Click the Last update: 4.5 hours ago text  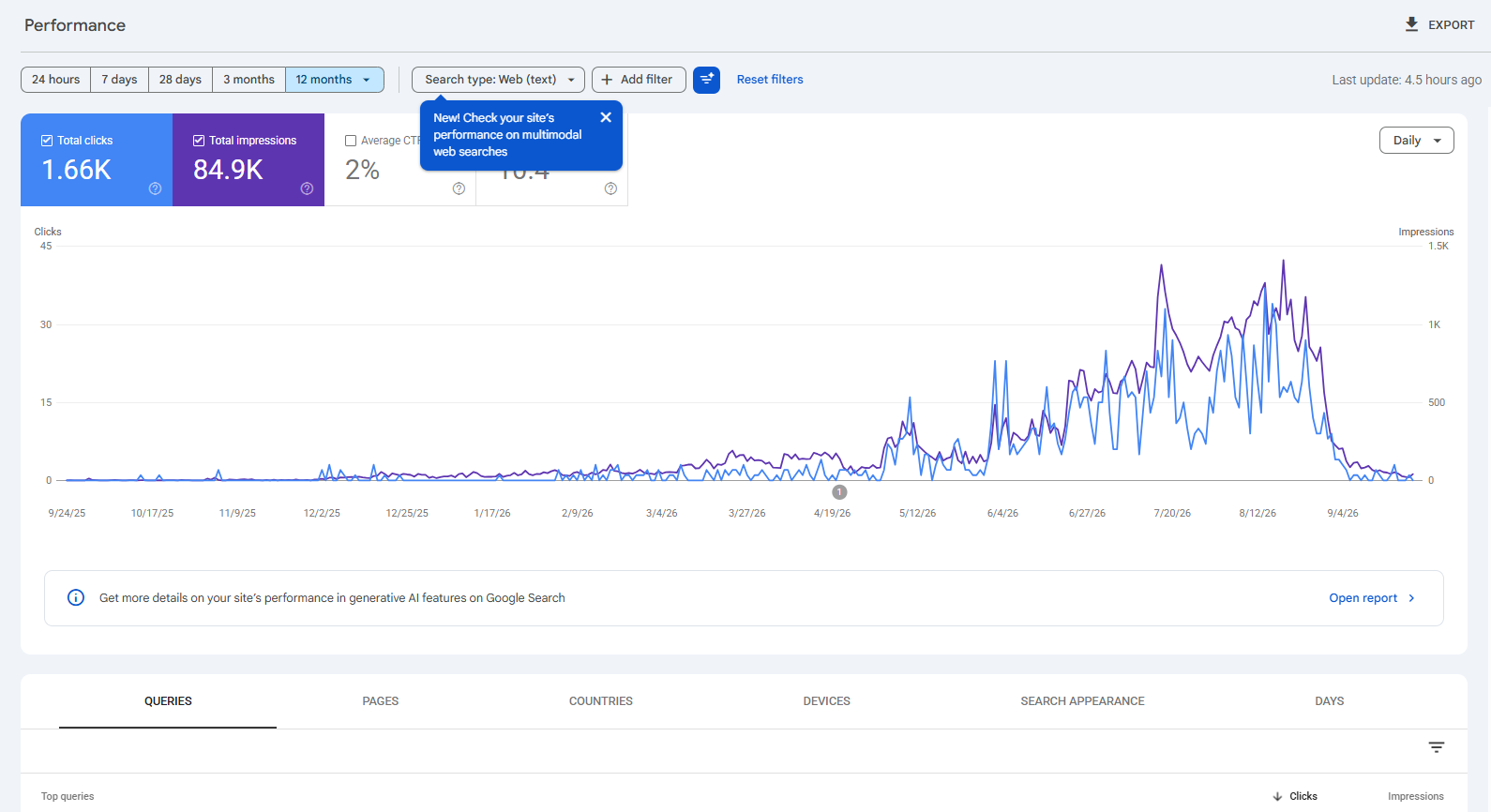click(x=1407, y=80)
